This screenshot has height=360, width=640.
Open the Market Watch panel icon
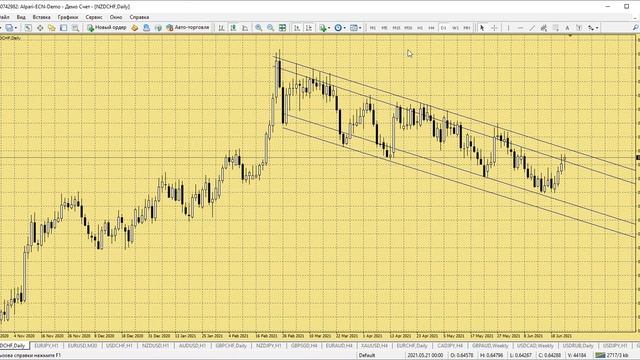(28, 28)
